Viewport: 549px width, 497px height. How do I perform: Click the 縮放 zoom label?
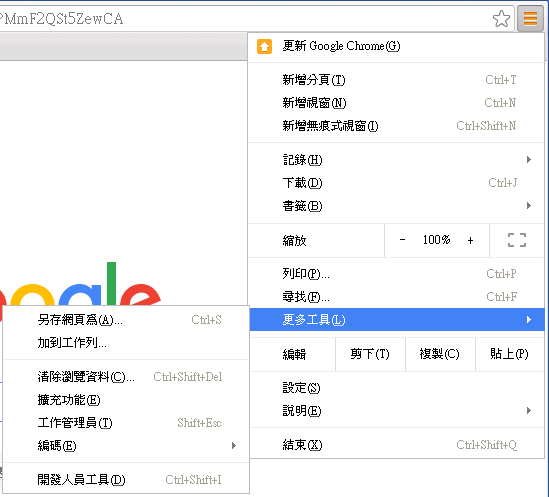294,241
